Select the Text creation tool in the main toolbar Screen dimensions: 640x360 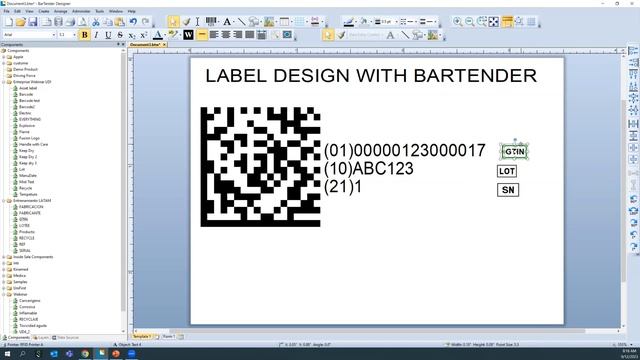click(227, 22)
